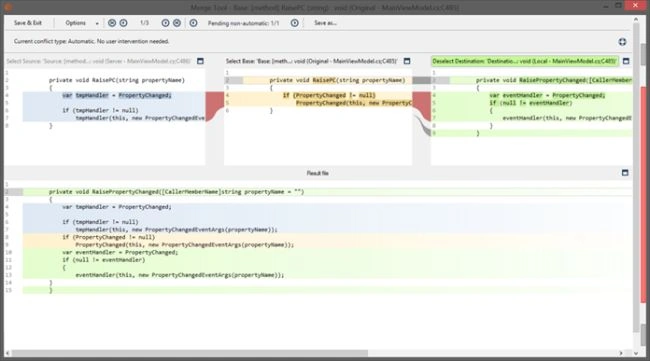Click the Merge Tool app icon in title bar

(8, 7)
